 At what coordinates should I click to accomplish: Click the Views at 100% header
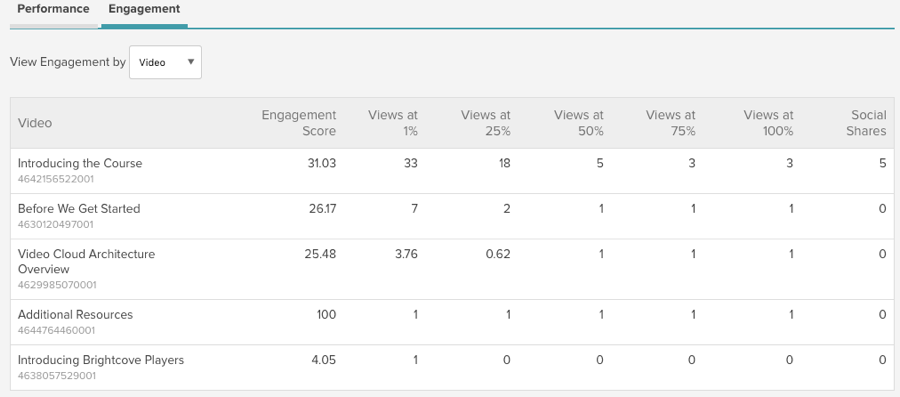[769, 123]
